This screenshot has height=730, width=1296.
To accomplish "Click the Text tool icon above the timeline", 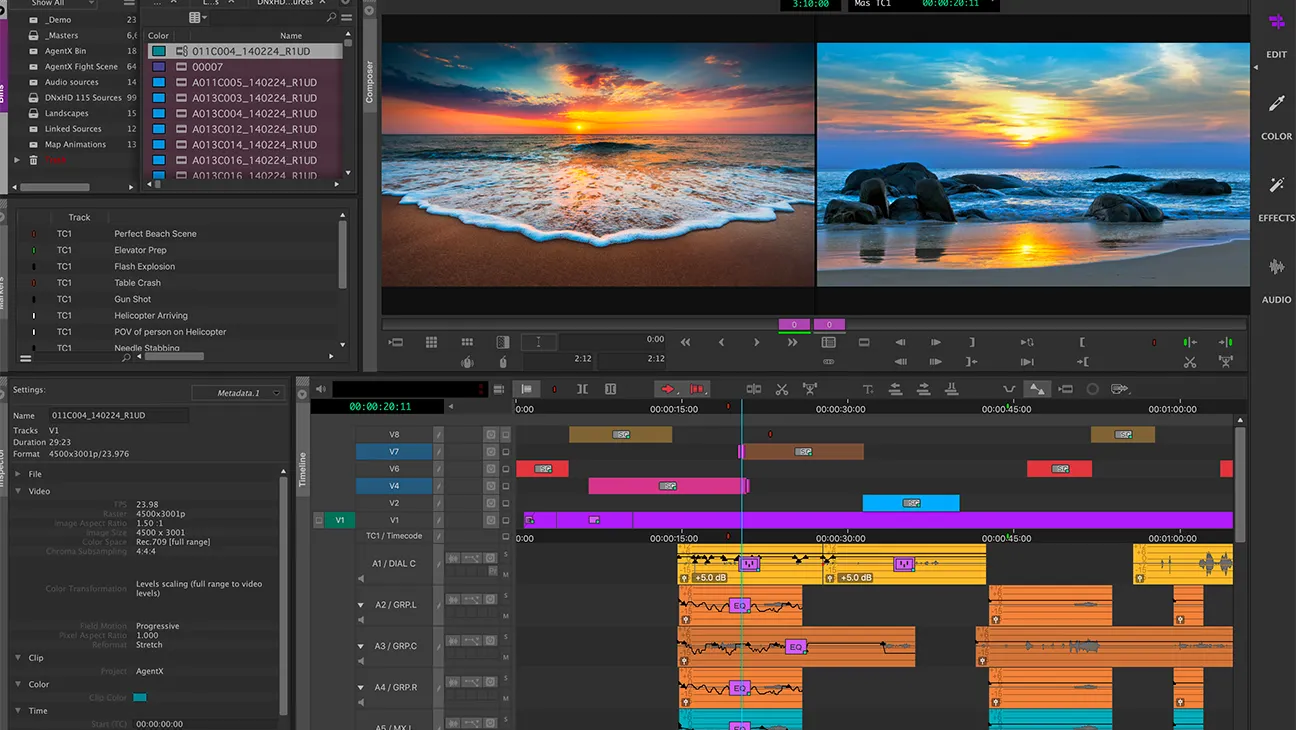I will pyautogui.click(x=868, y=389).
